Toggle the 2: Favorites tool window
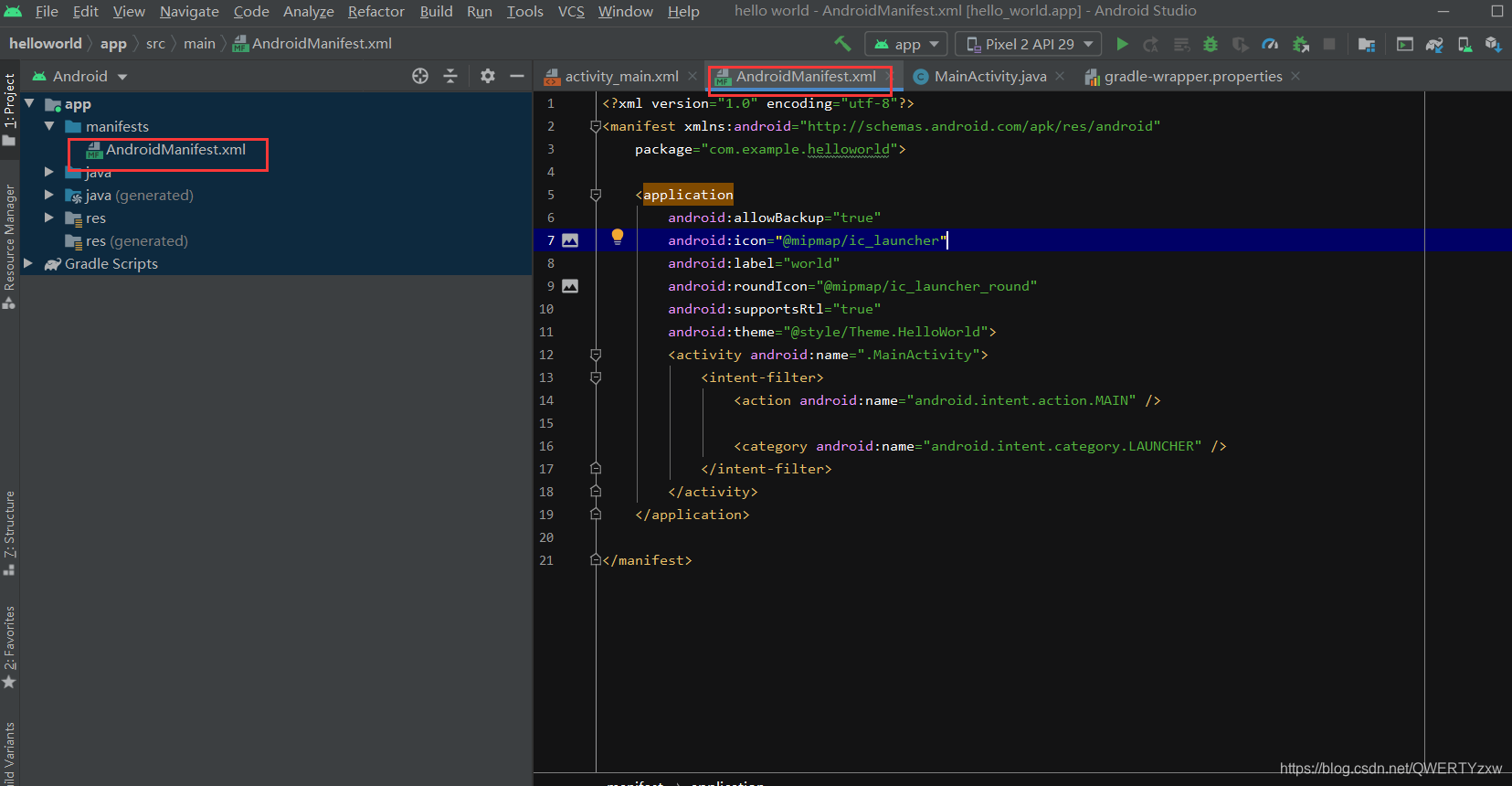The image size is (1512, 786). pyautogui.click(x=9, y=647)
